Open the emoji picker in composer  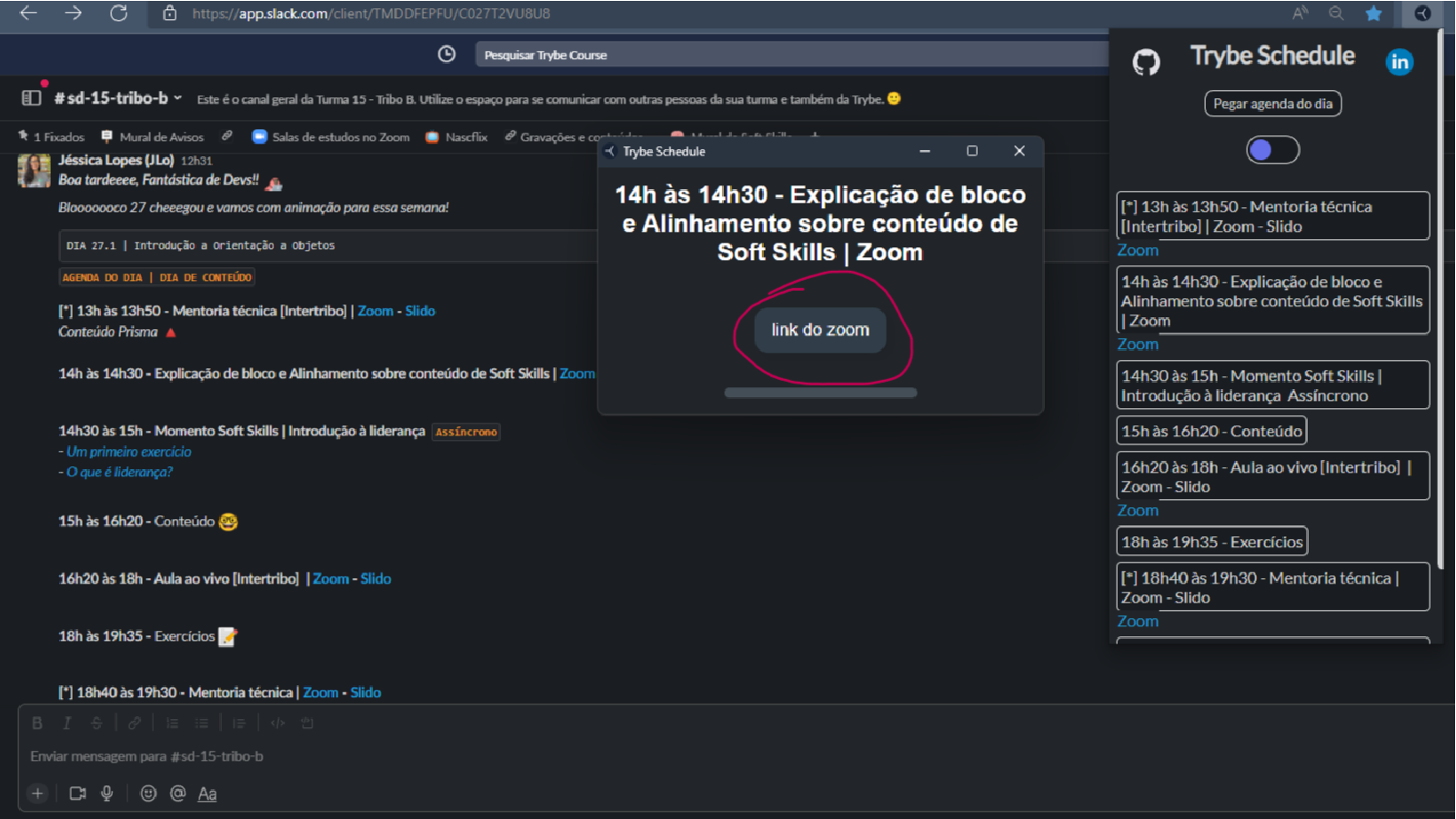[148, 794]
